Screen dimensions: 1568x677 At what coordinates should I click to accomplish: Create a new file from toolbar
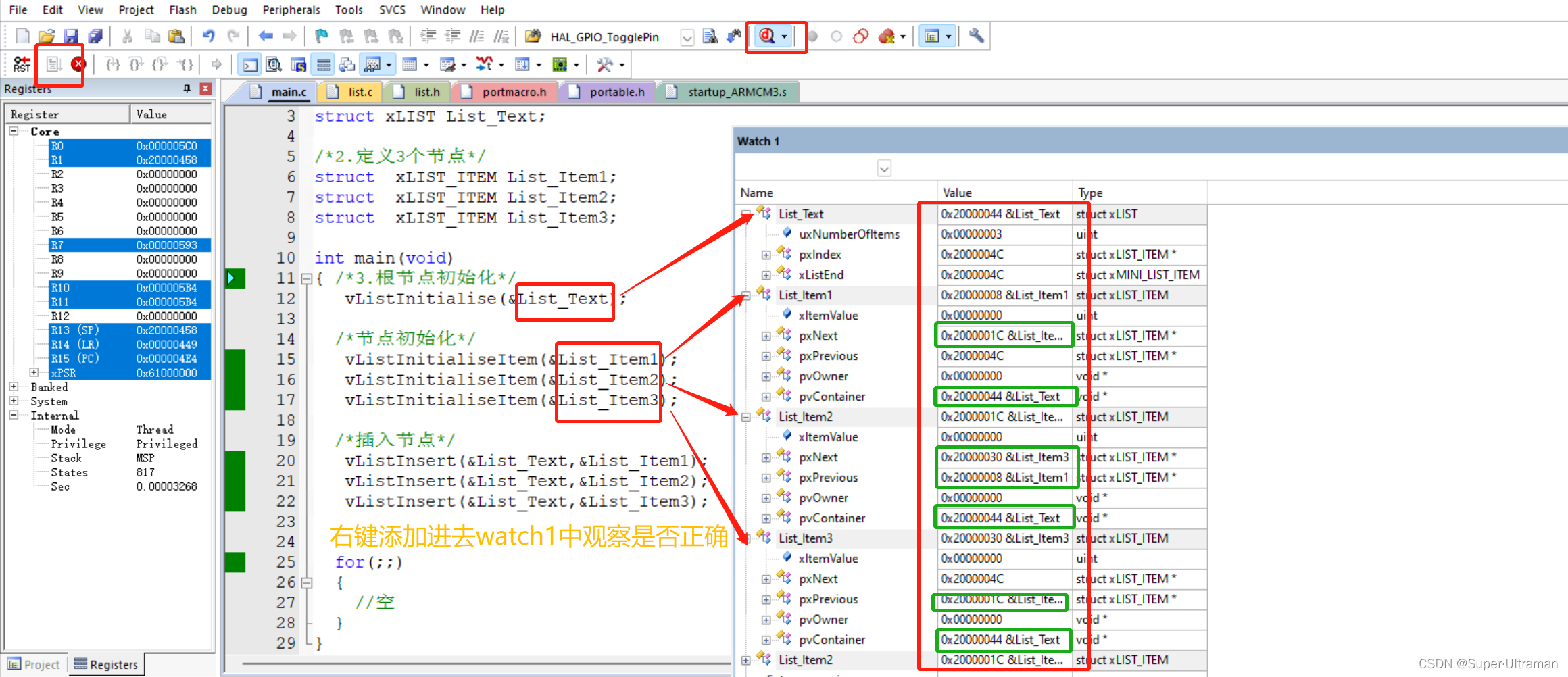[x=23, y=36]
